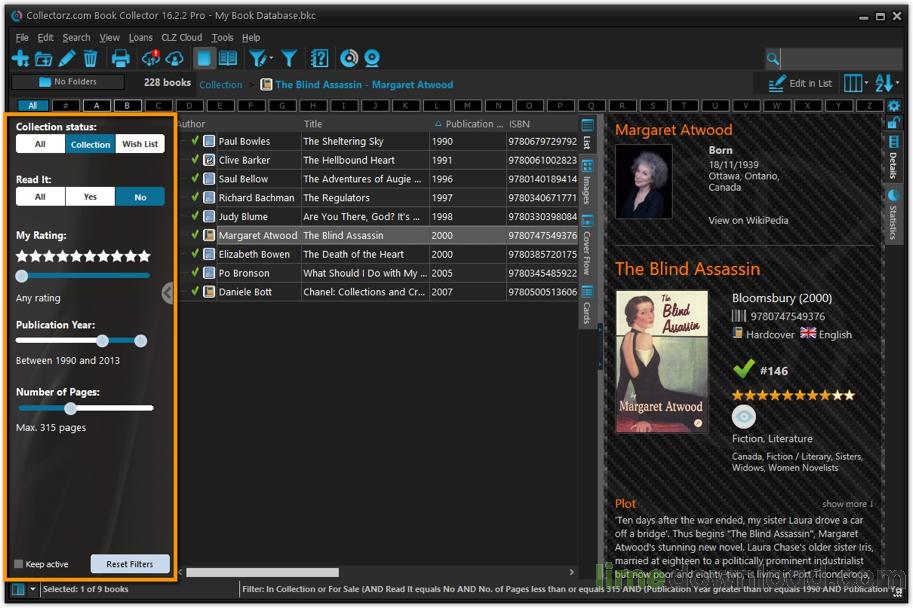
Task: Click the lock layout icon on right edge
Action: (x=893, y=122)
